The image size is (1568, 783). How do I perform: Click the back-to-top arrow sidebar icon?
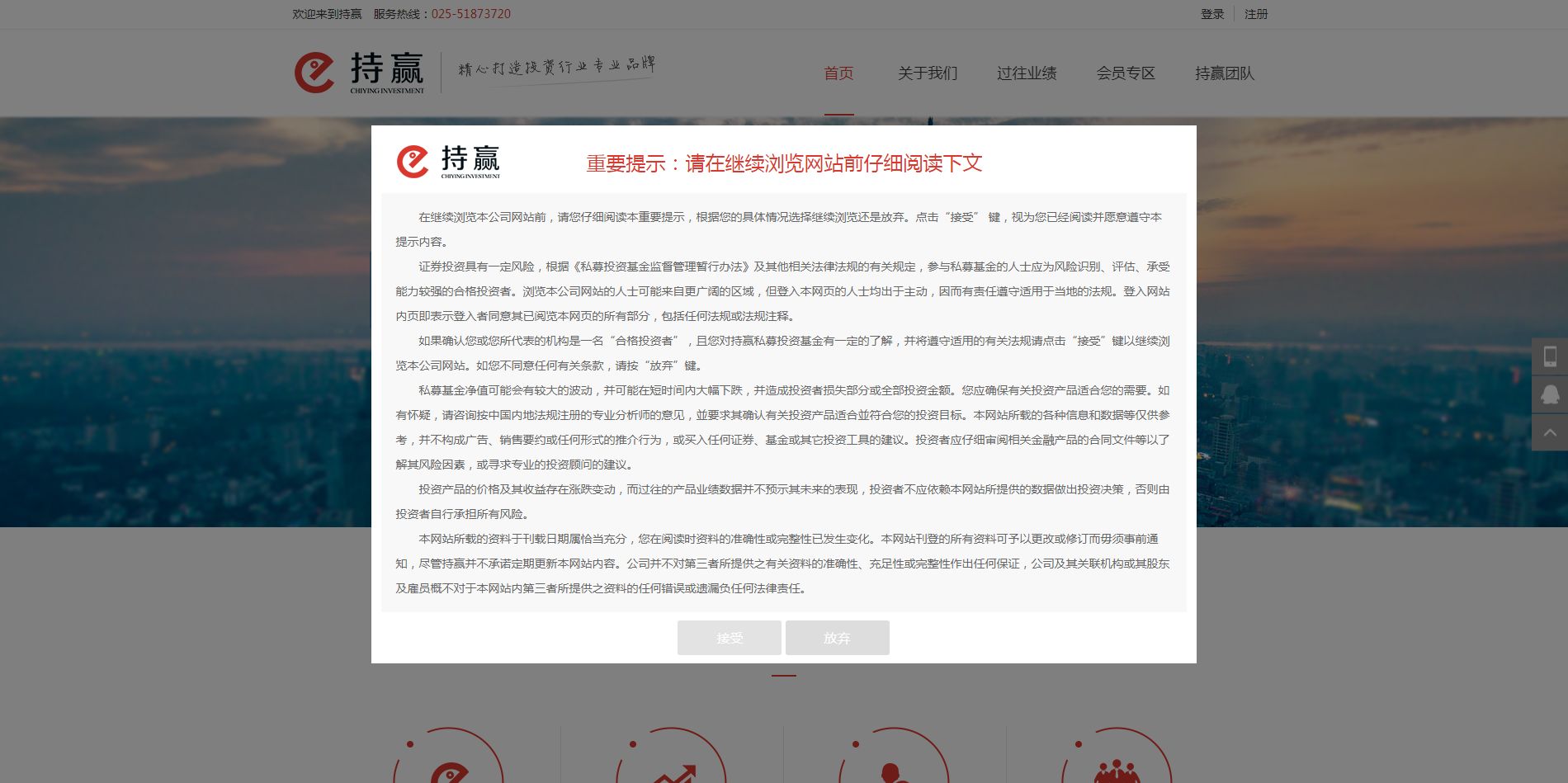pos(1550,432)
